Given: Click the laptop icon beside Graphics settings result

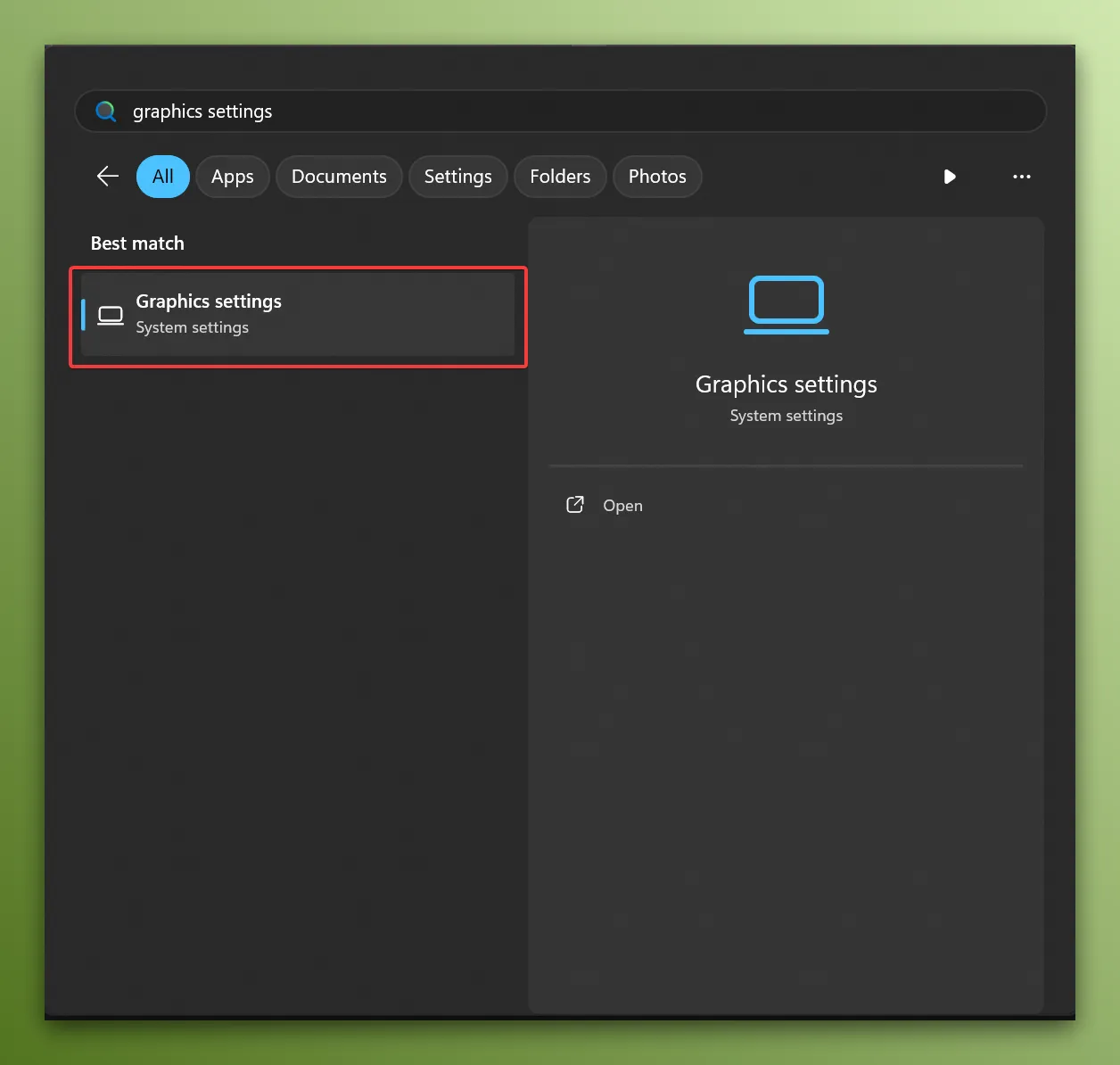Looking at the screenshot, I should pyautogui.click(x=110, y=315).
